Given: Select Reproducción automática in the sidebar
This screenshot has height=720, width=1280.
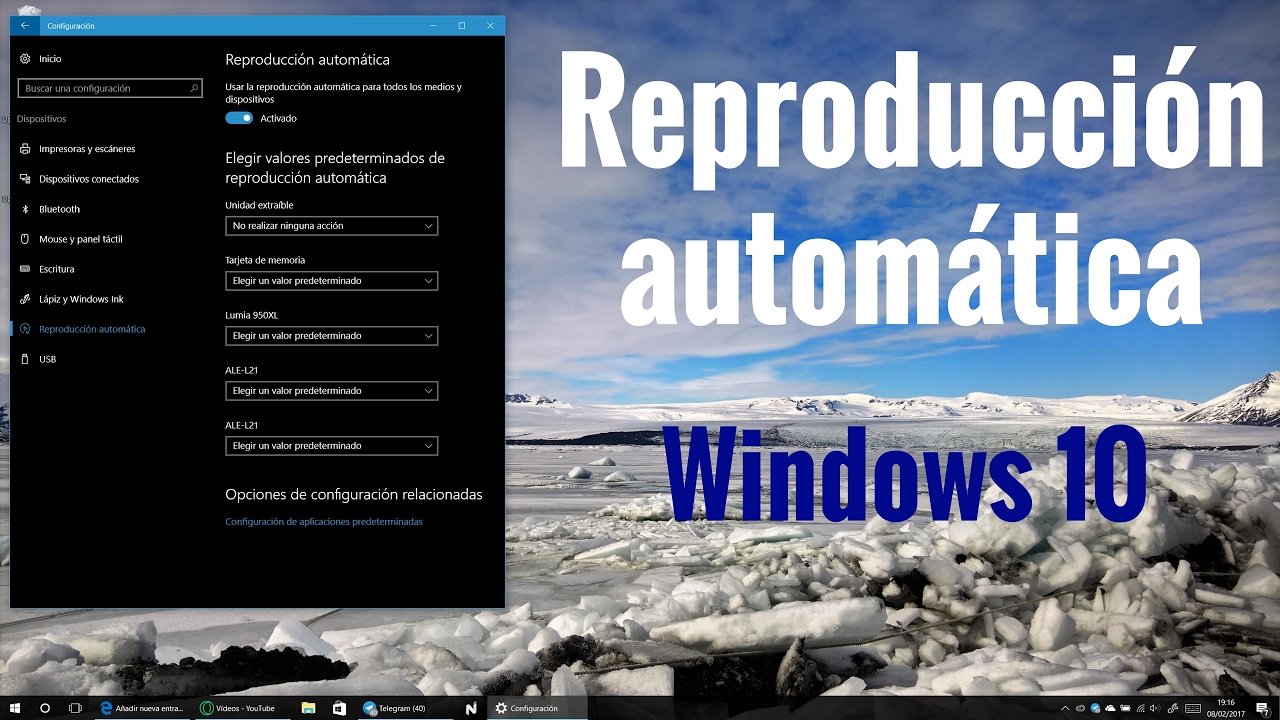Looking at the screenshot, I should [92, 329].
